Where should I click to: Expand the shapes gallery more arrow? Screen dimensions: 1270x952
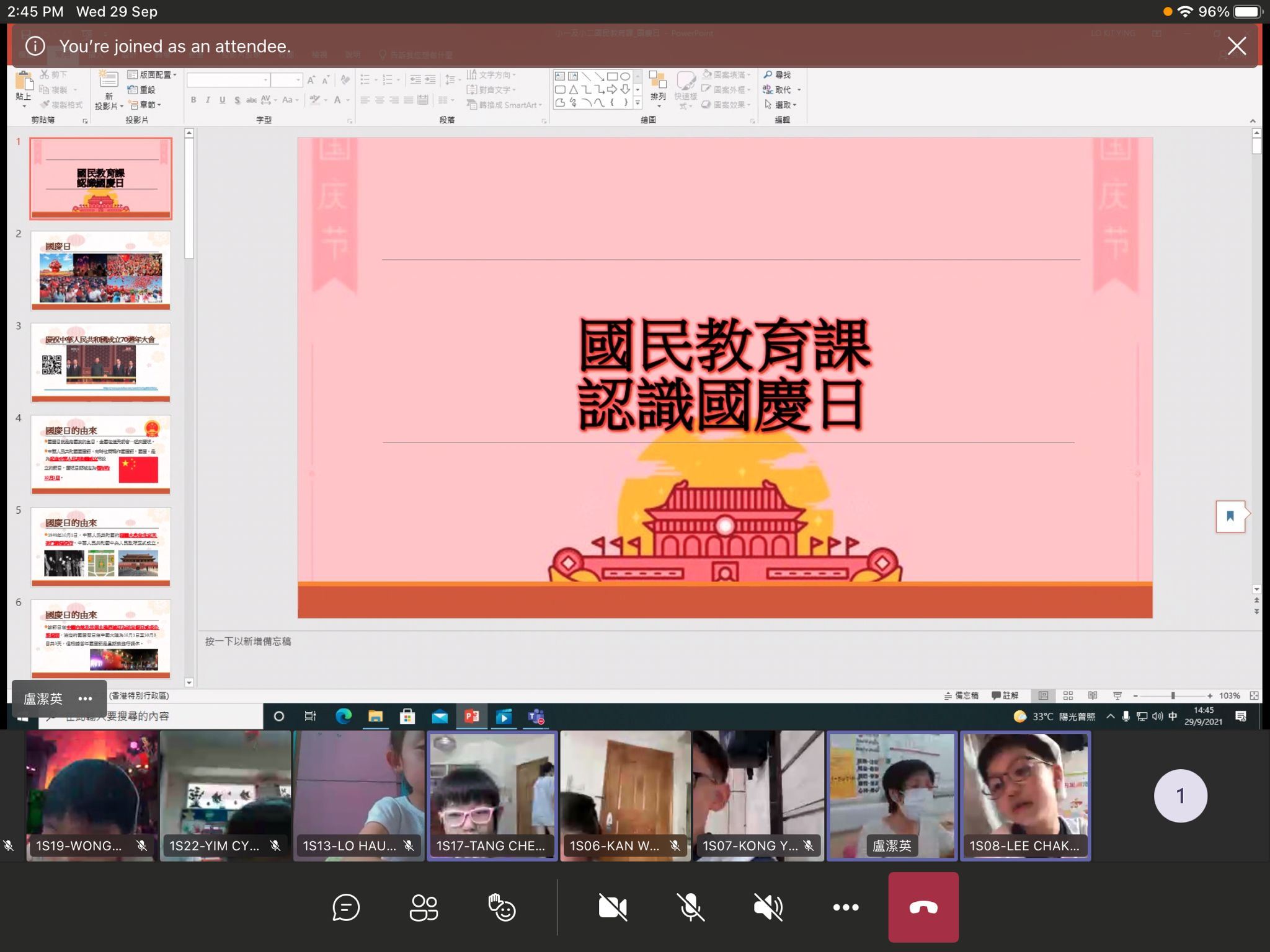[x=637, y=103]
